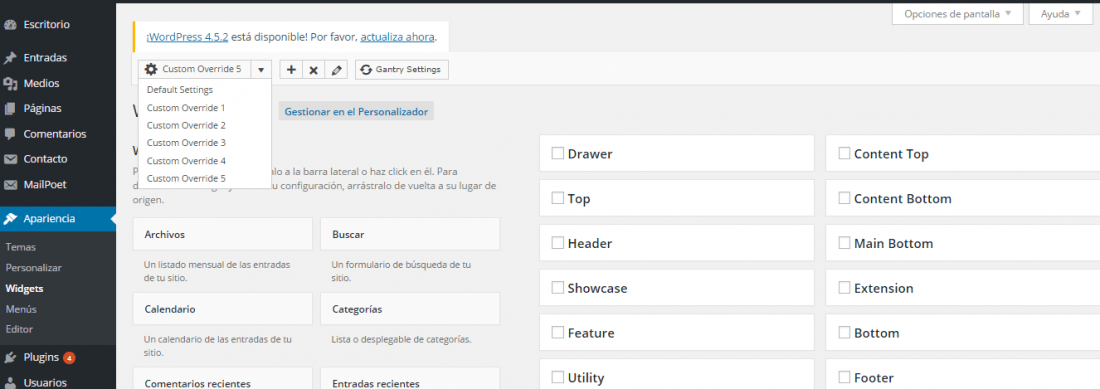Click the X icon to delete override
The height and width of the screenshot is (389, 1100).
coord(314,70)
